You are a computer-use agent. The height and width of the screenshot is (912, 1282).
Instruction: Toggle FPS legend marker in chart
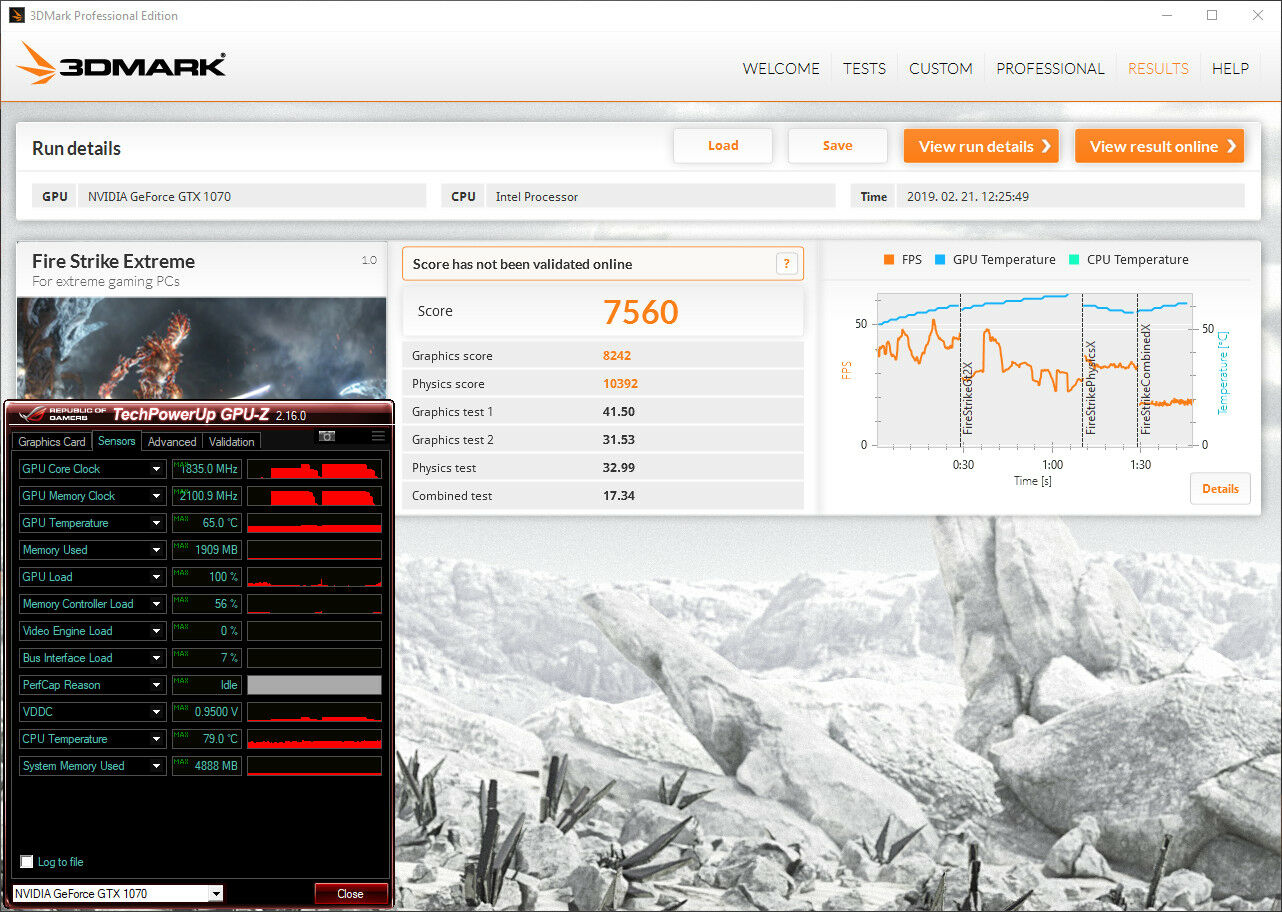pos(888,259)
